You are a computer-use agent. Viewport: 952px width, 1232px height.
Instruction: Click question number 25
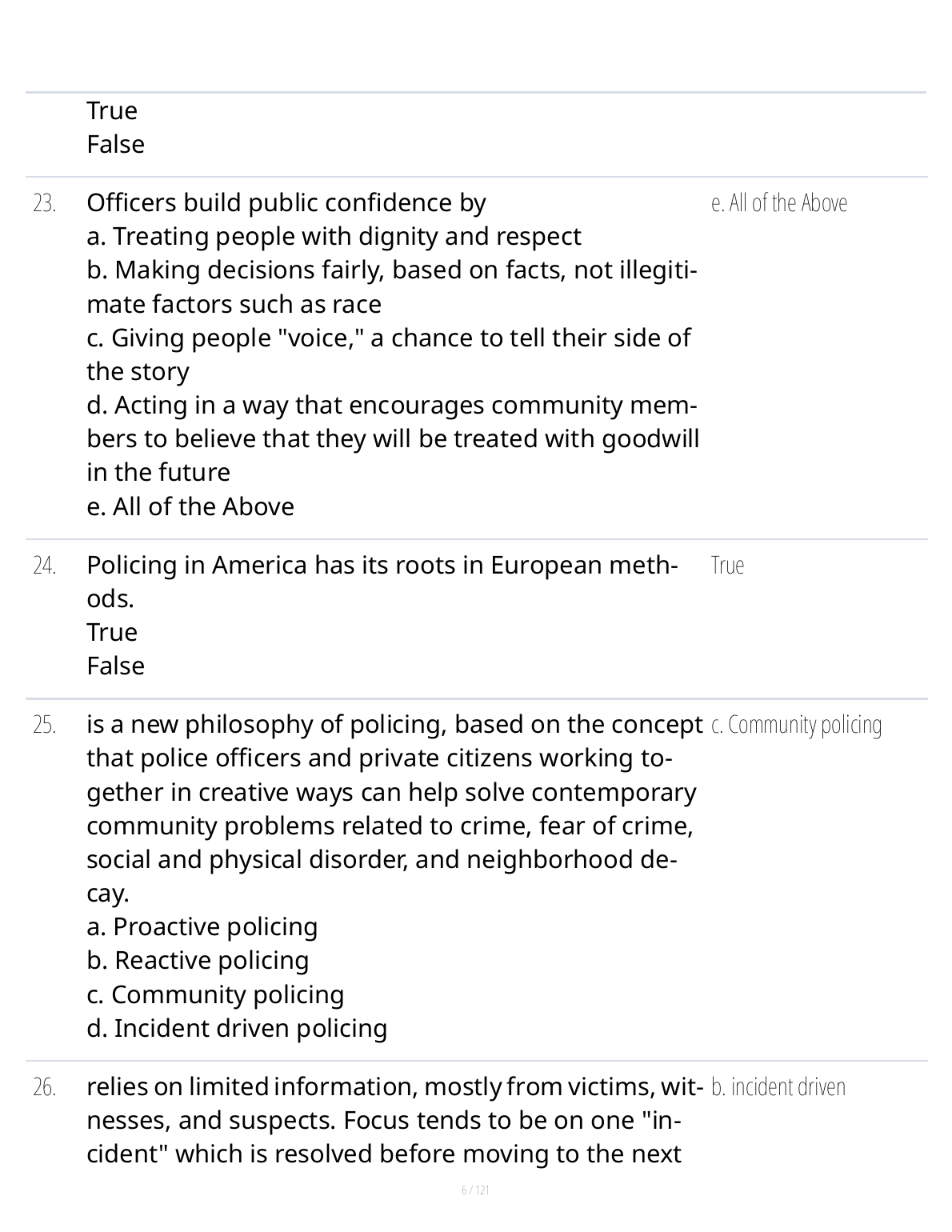click(x=45, y=726)
